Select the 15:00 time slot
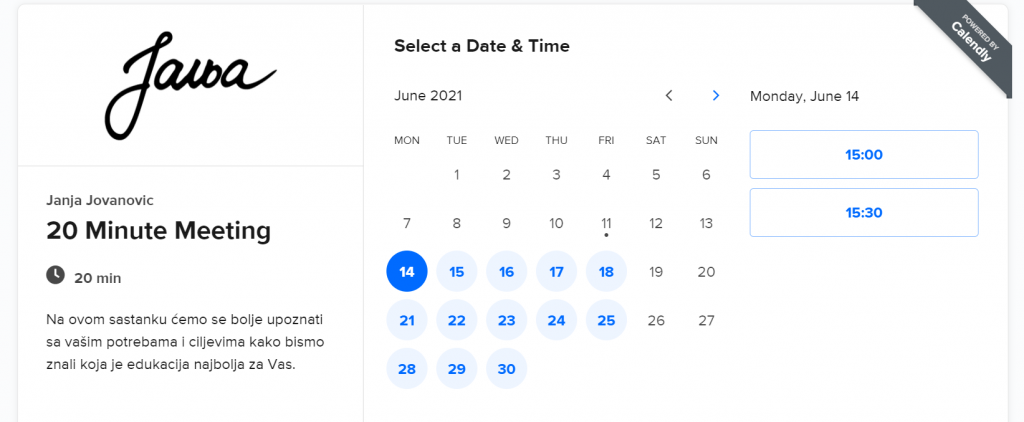This screenshot has width=1024, height=422. pyautogui.click(x=864, y=155)
